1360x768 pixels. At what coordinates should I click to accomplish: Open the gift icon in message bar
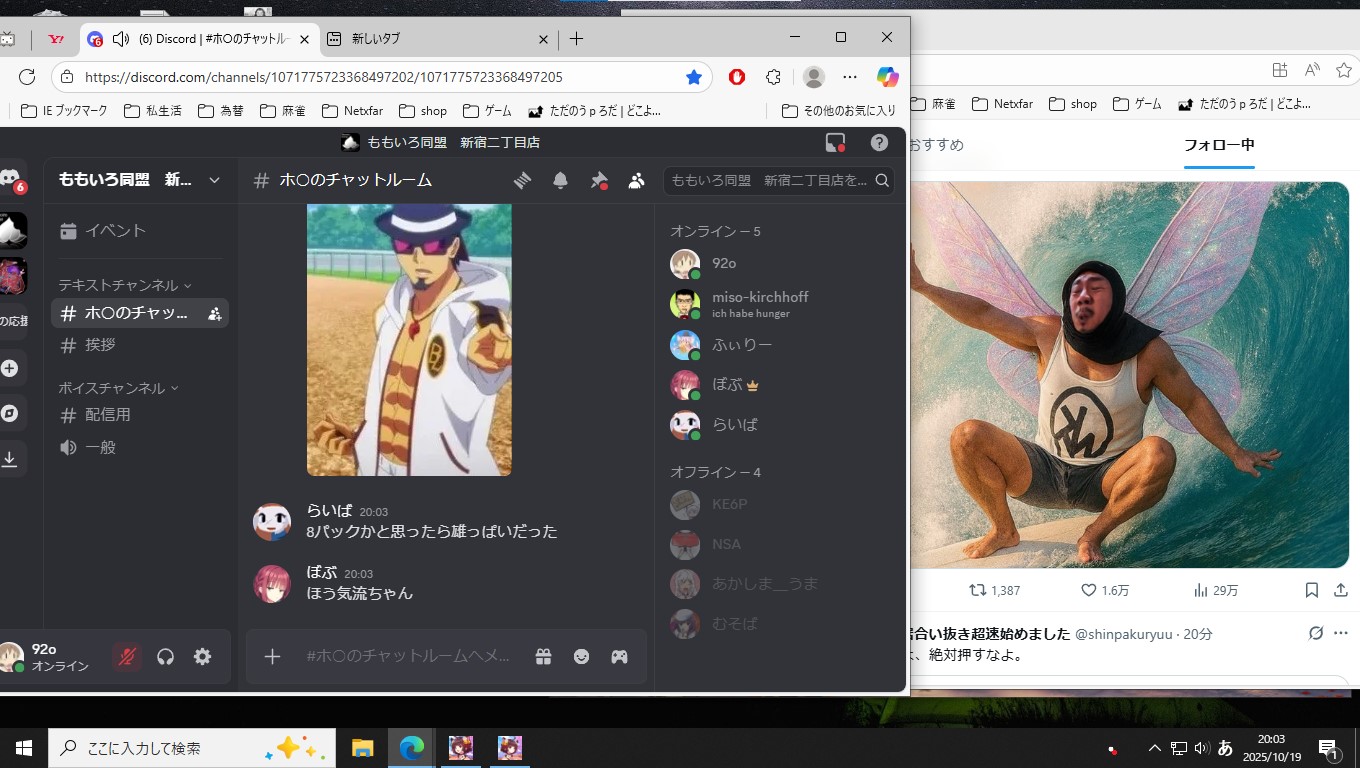click(543, 656)
